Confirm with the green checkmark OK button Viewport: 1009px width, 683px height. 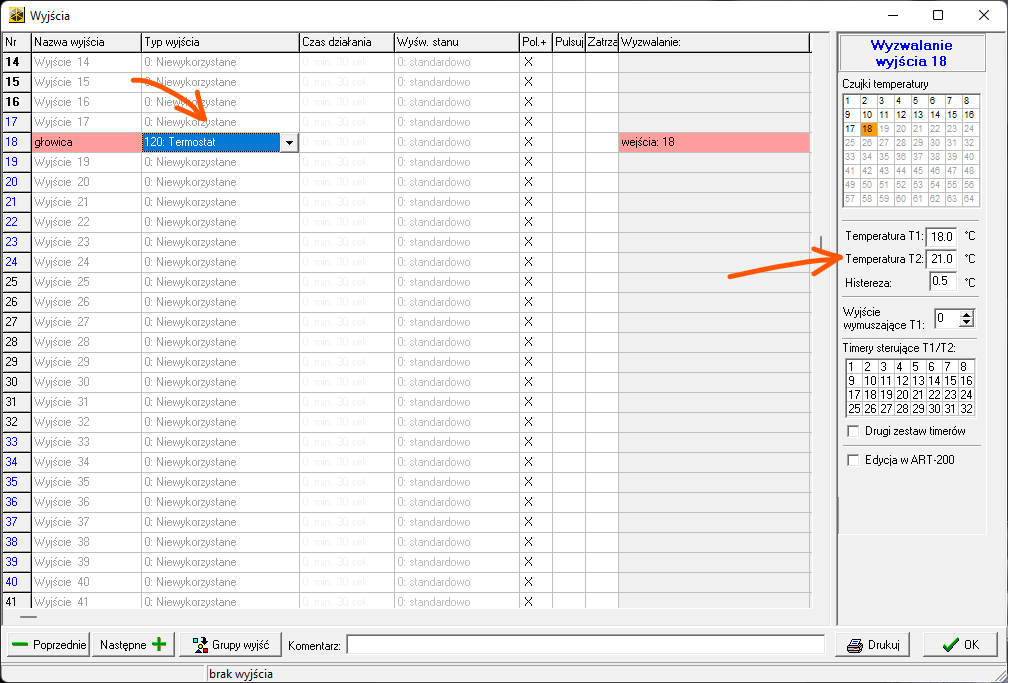click(960, 645)
